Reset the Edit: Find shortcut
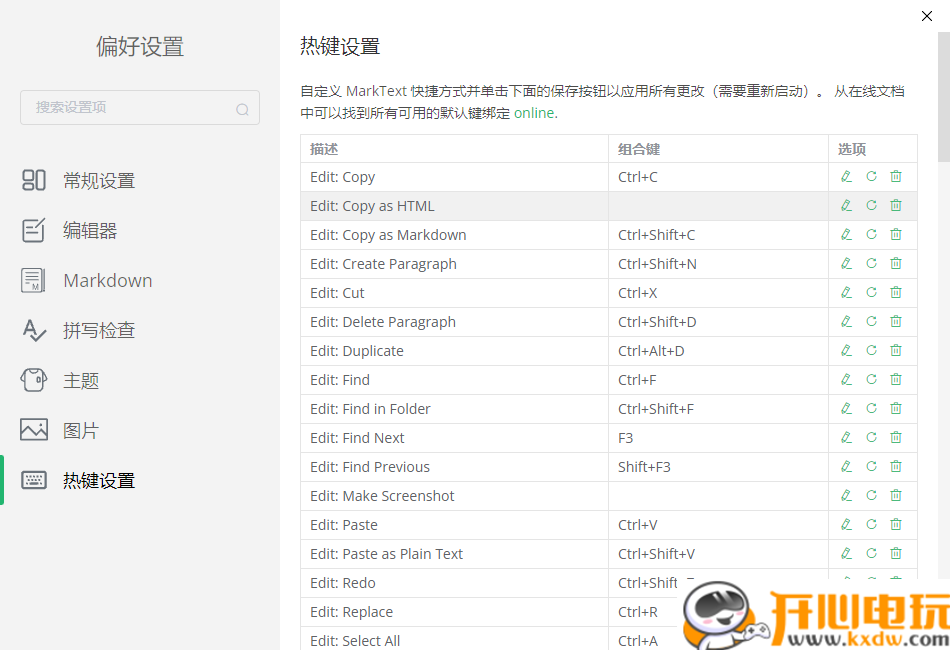Screen dimensions: 950x650 pos(871,379)
